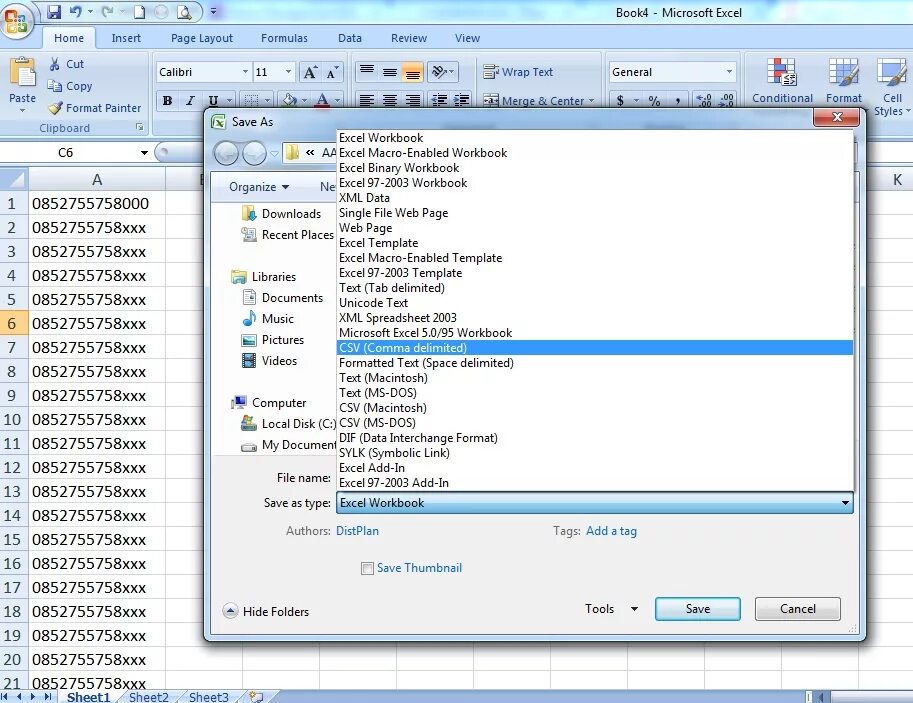Open the General number format dropdown
The width and height of the screenshot is (913, 703).
(729, 72)
